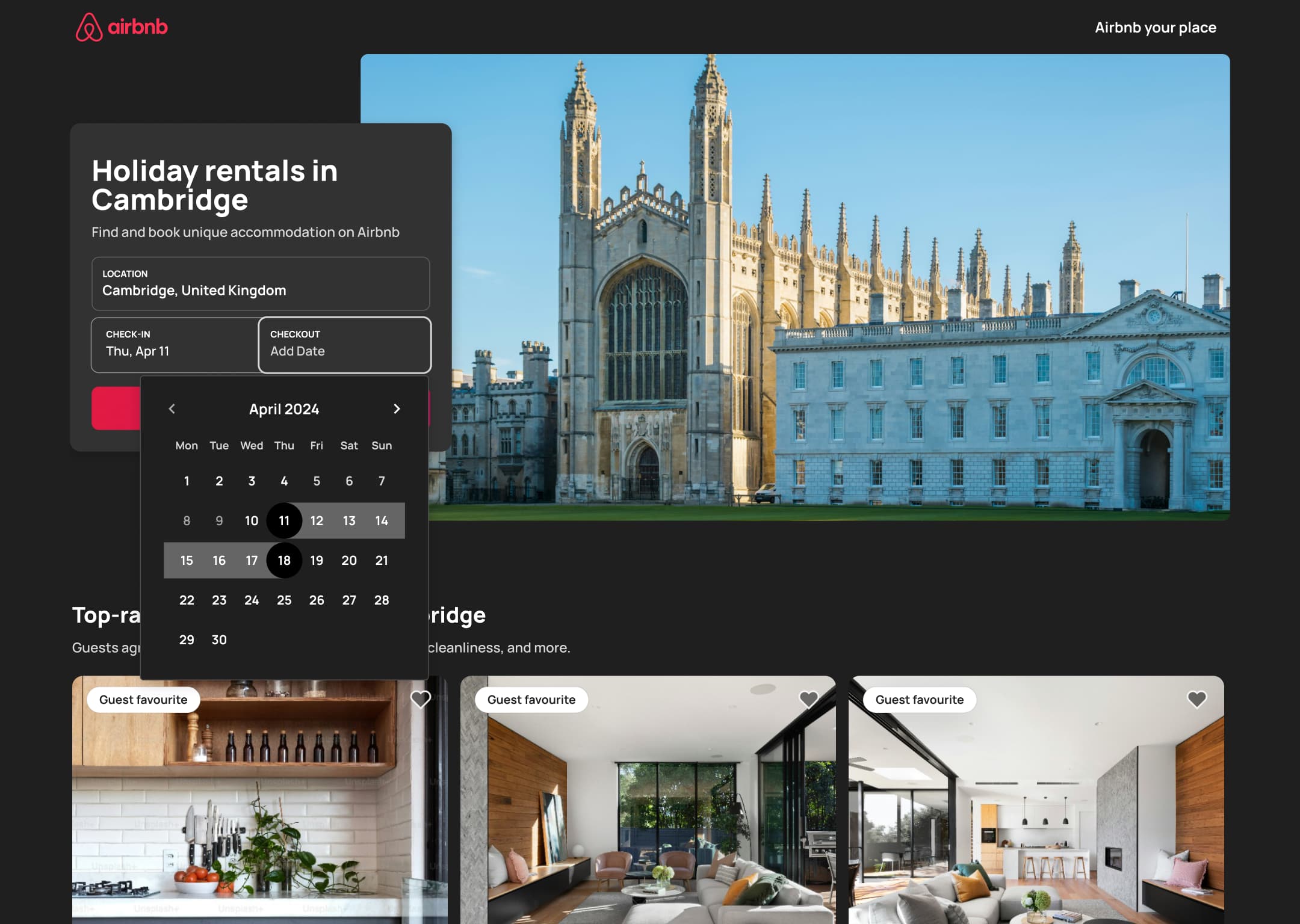
Task: Favourite the kitchen listing heart icon
Action: tap(421, 699)
